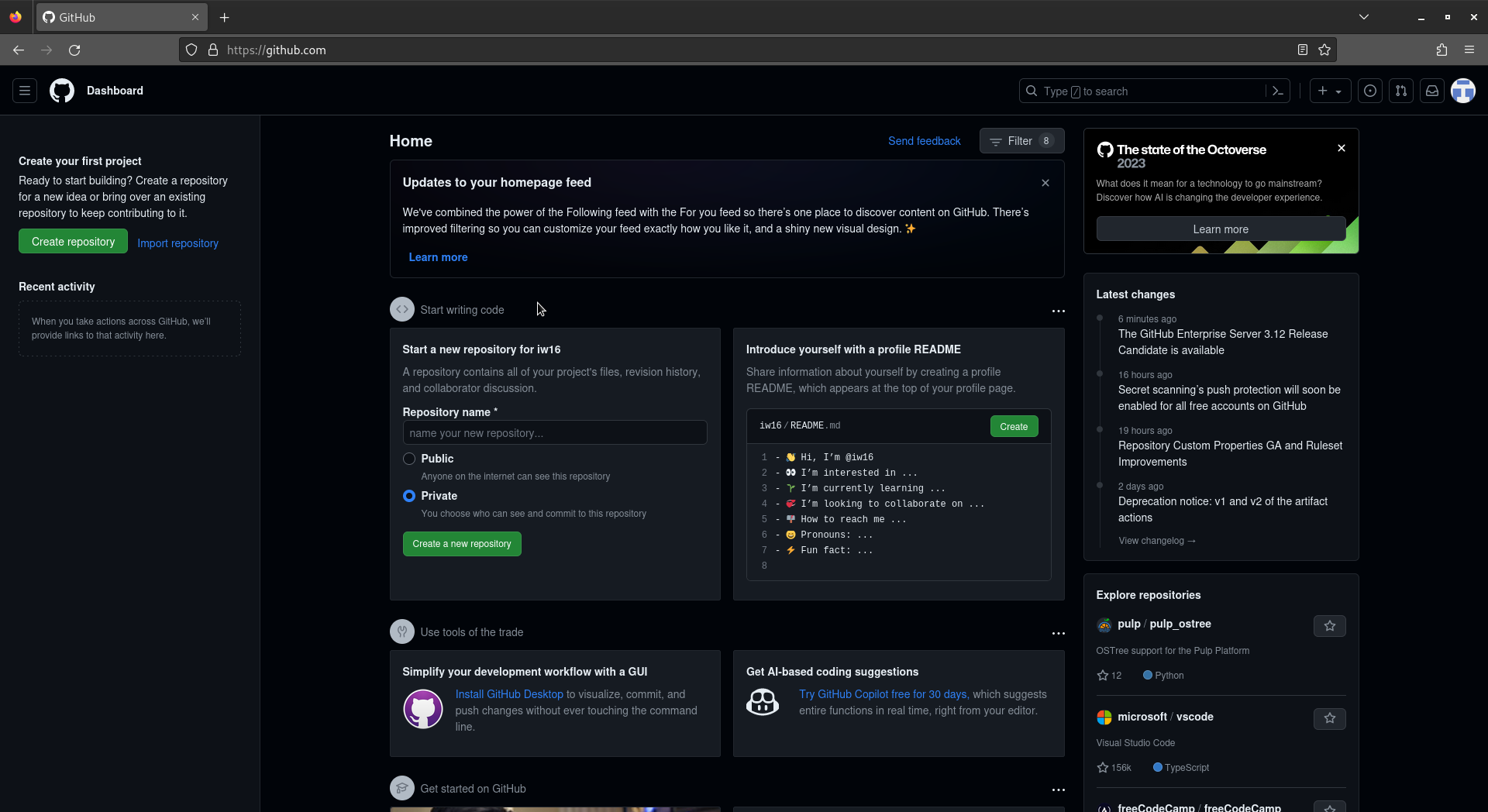
Task: Open the Import repository link
Action: 177,243
